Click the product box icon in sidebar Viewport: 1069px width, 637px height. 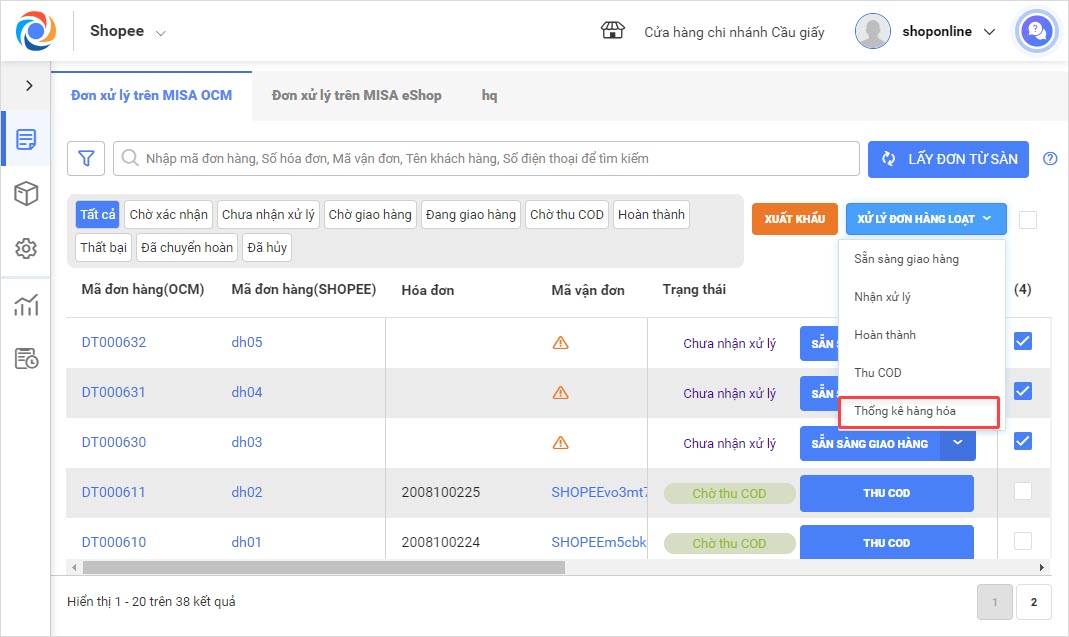pos(26,194)
